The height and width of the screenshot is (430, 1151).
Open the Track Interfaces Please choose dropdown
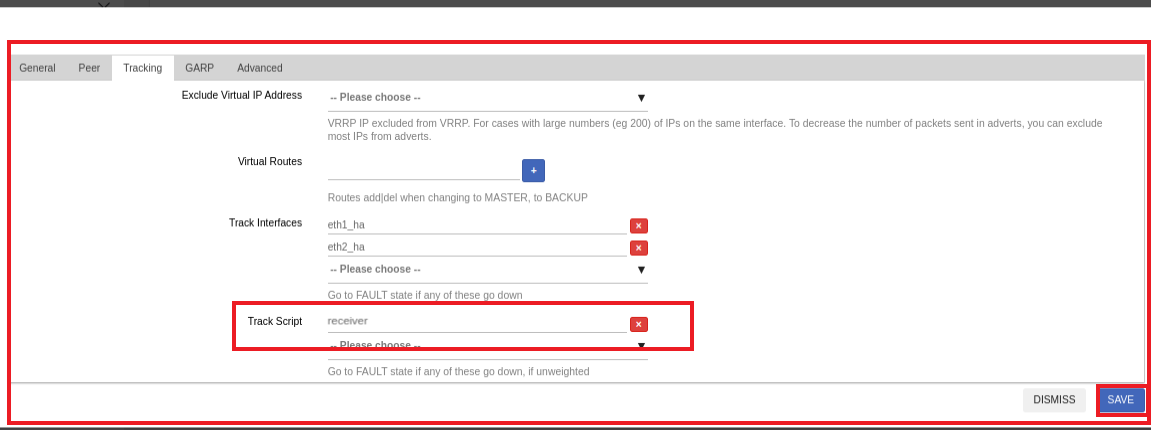pos(487,269)
